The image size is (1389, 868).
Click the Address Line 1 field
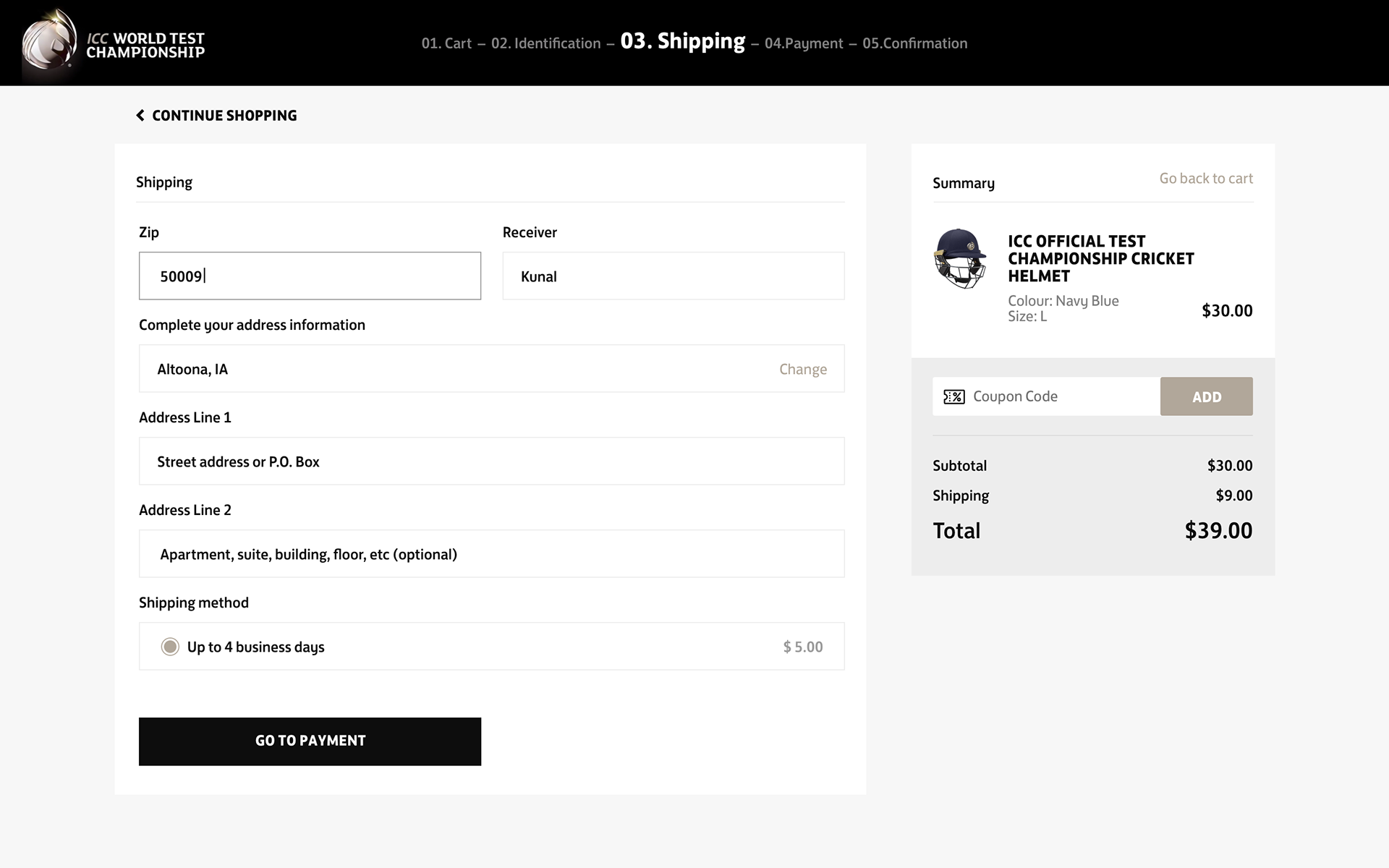pyautogui.click(x=491, y=461)
